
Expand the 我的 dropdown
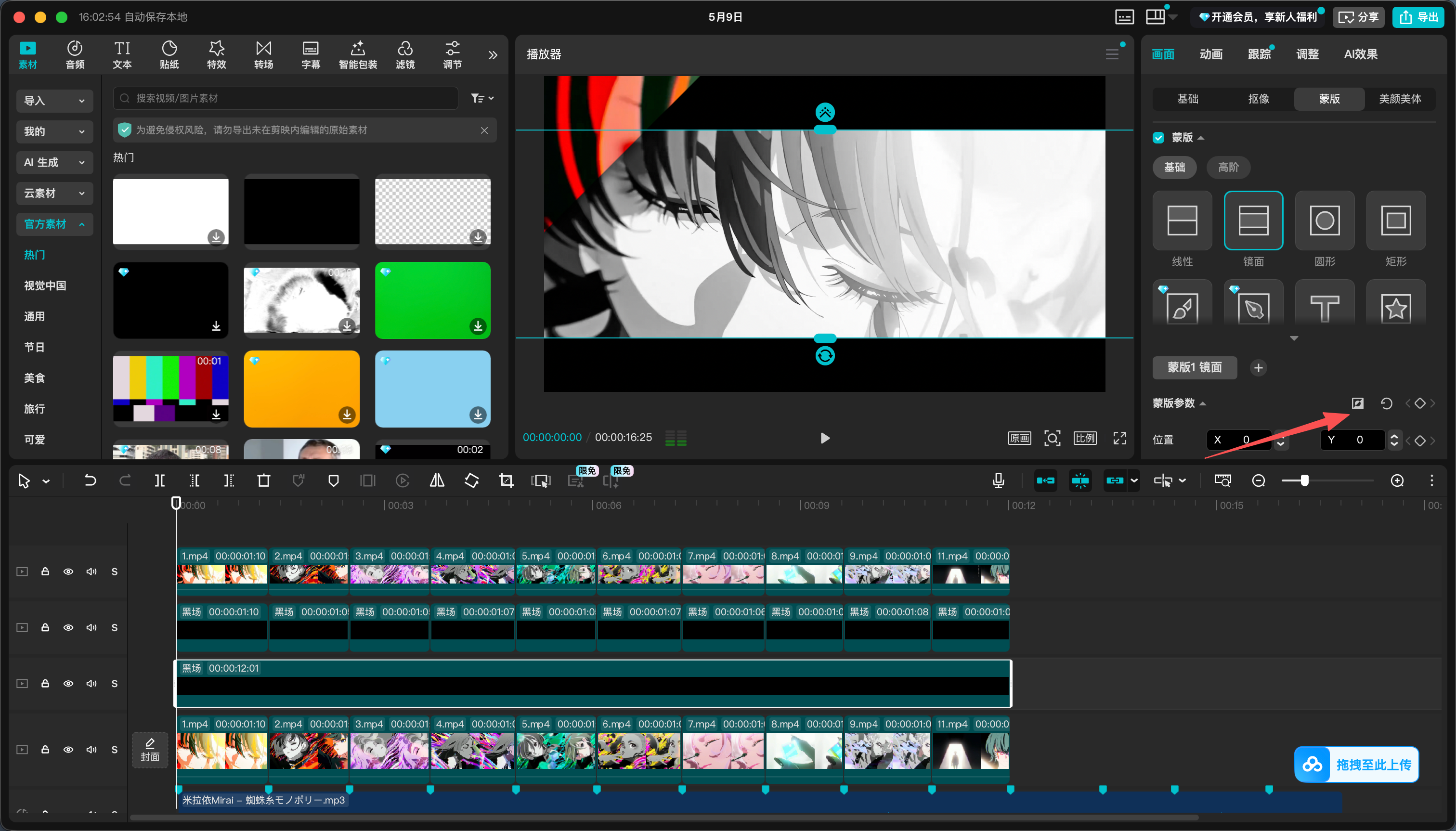54,131
